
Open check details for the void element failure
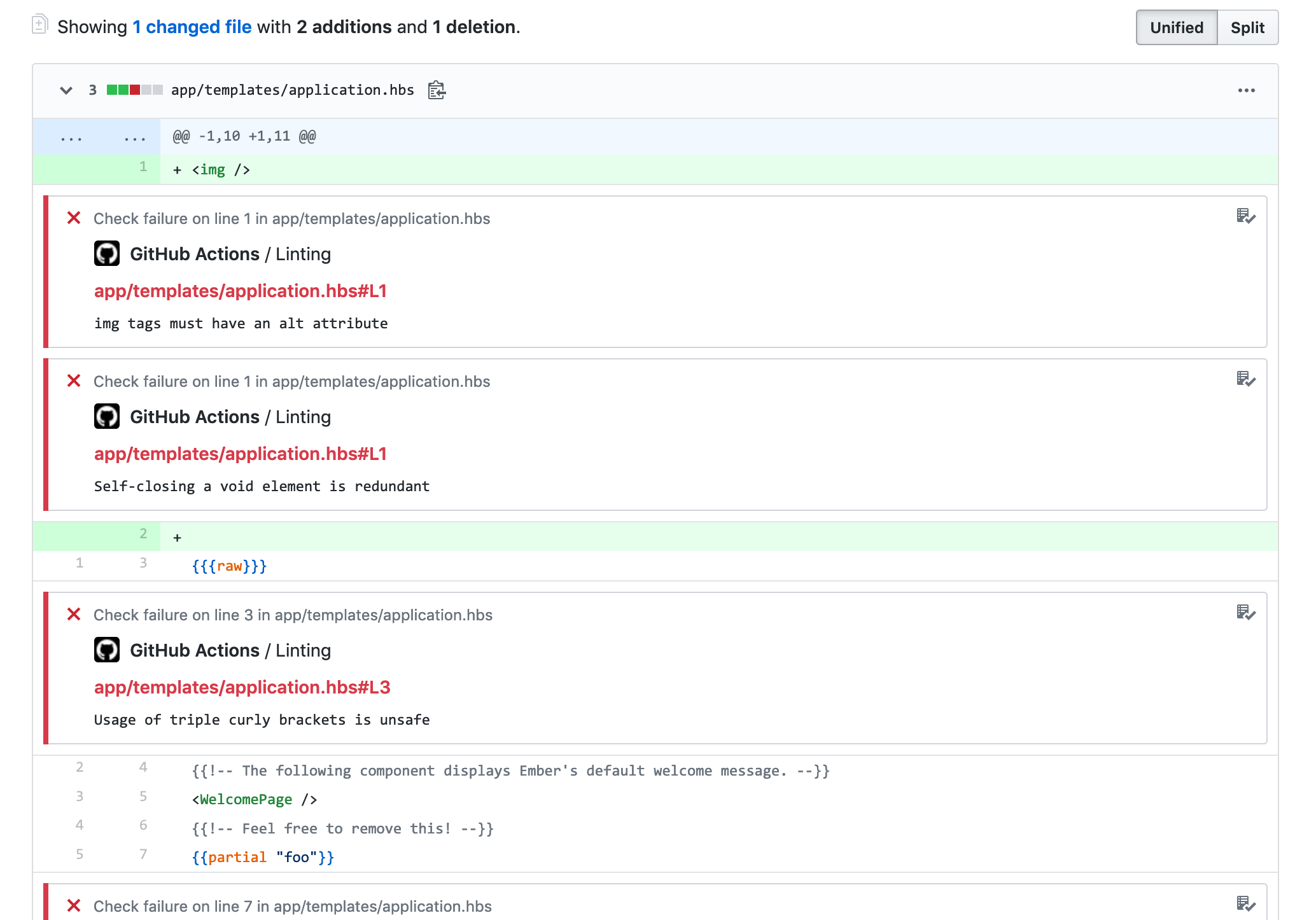tap(1245, 379)
